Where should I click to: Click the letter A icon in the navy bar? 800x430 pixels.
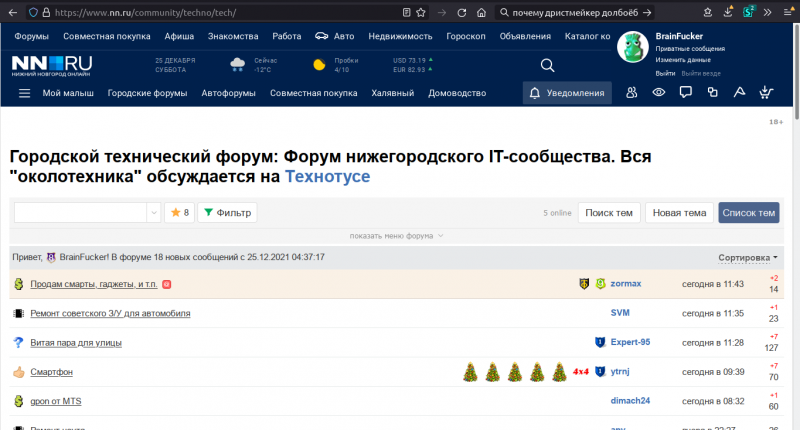(x=739, y=92)
